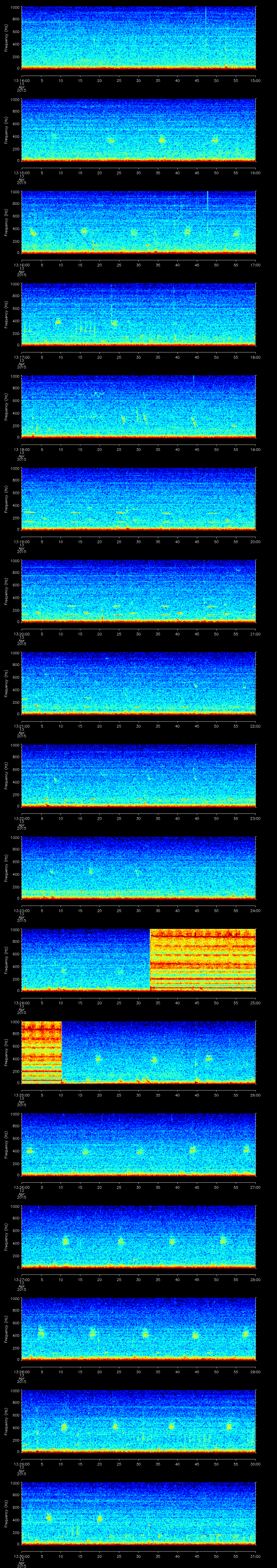
Task: Click the "31:00" end time label
Action: click(255, 1555)
